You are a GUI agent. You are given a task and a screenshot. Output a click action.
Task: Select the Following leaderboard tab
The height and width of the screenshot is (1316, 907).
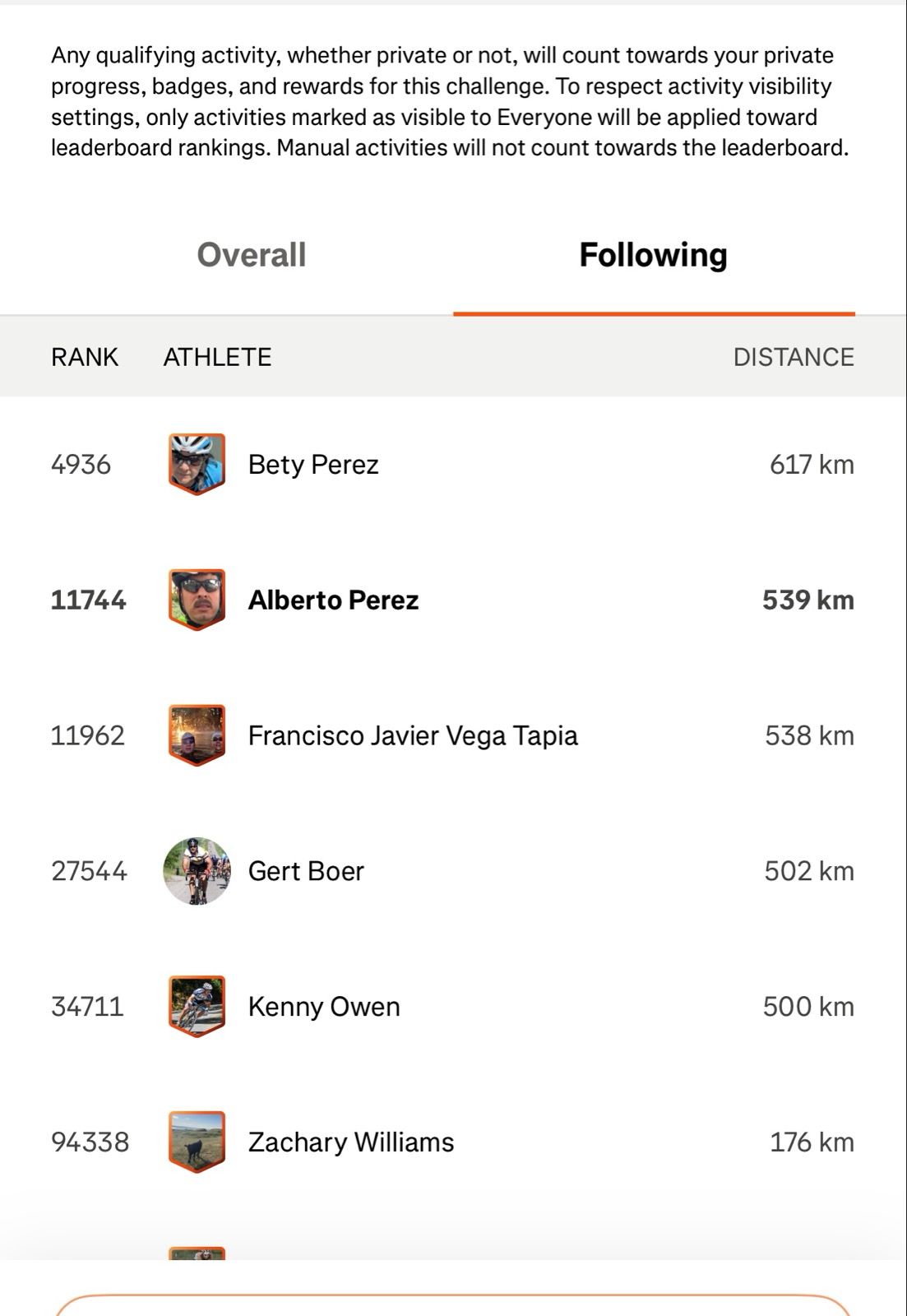(x=653, y=255)
